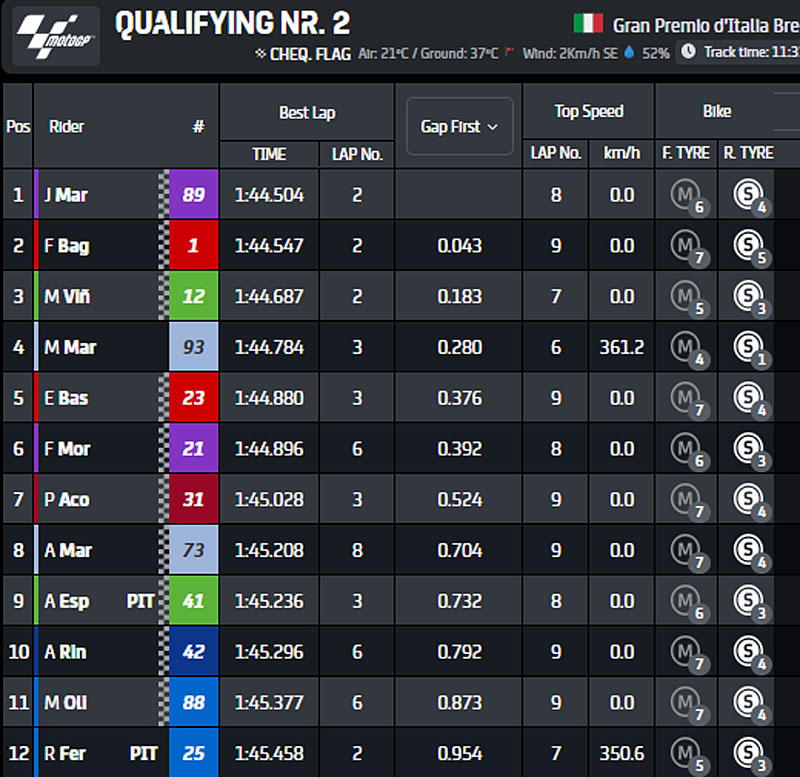Click the wind flag icon
This screenshot has width=800, height=777.
[513, 52]
